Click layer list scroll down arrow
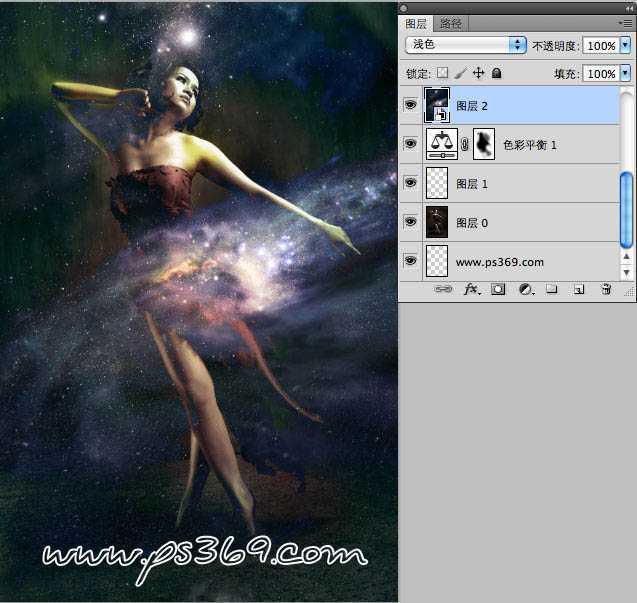This screenshot has height=603, width=637. (x=626, y=272)
